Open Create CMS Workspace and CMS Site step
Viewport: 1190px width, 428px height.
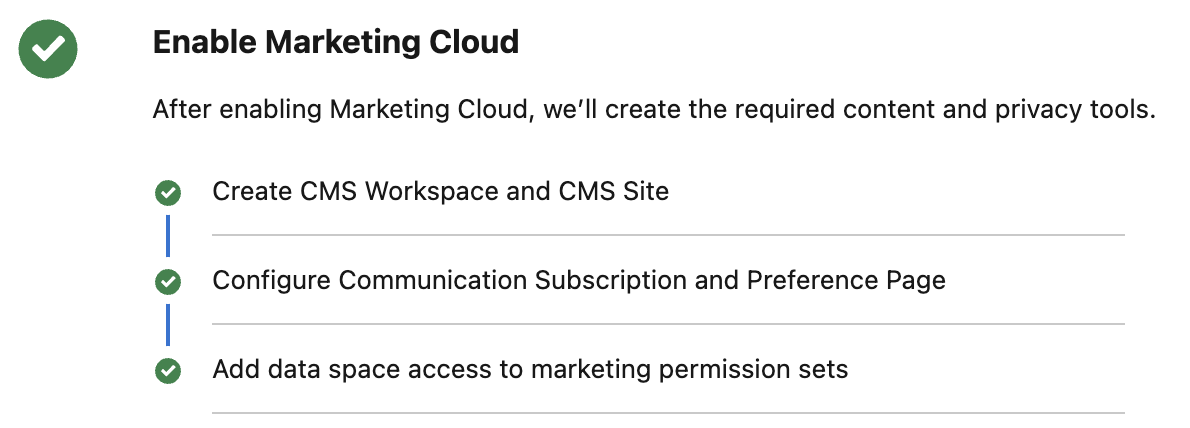tap(440, 191)
